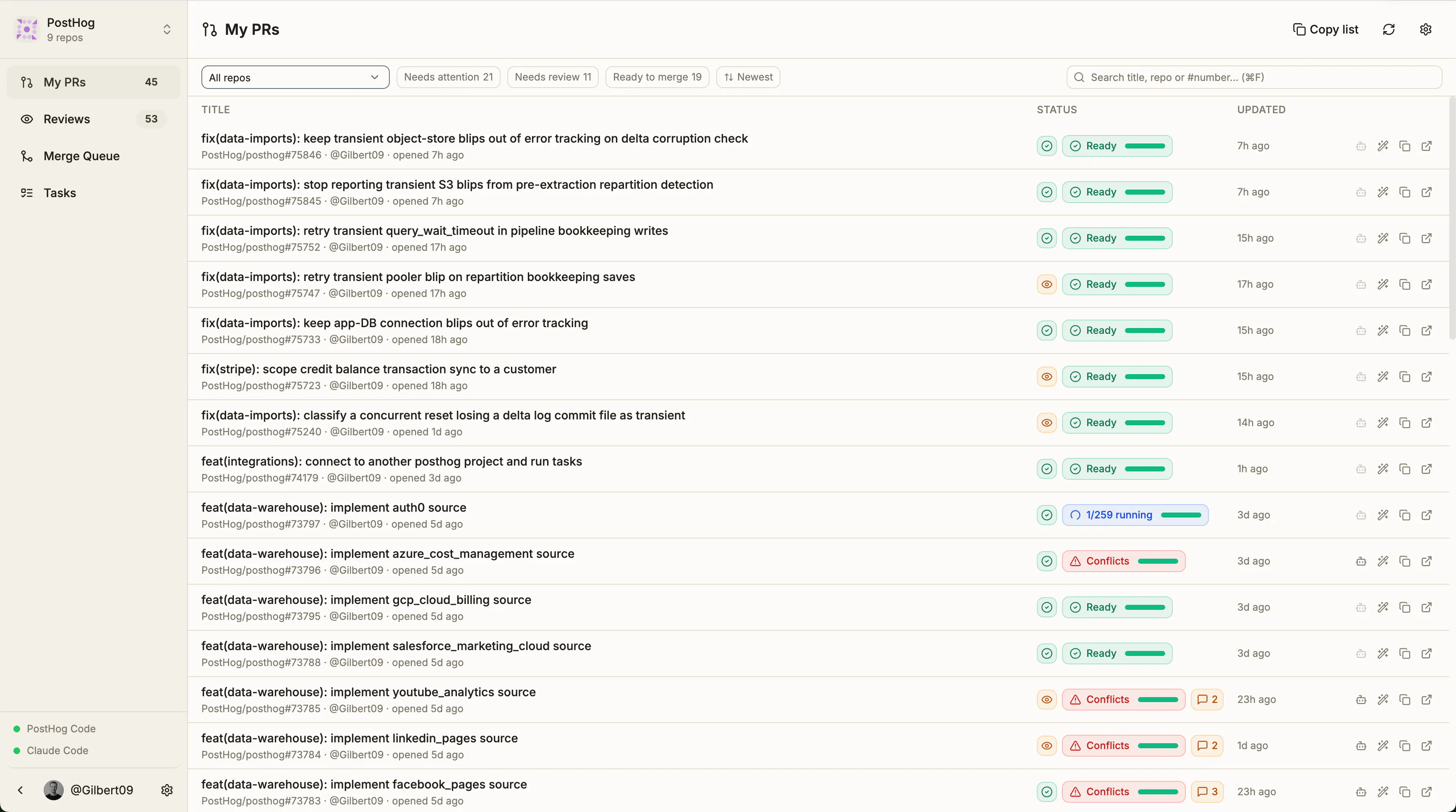The width and height of the screenshot is (1456, 812).
Task: Copy PR #75752 using the copy icon
Action: point(1404,238)
